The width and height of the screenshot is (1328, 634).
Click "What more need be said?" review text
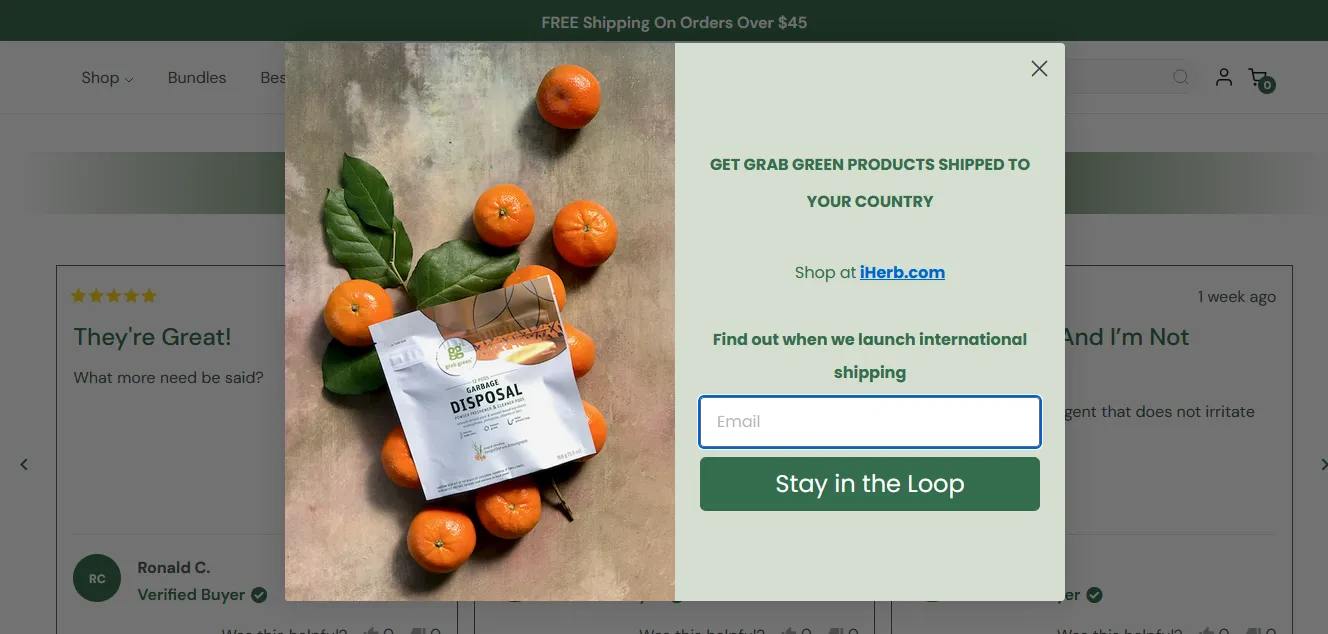click(x=169, y=378)
